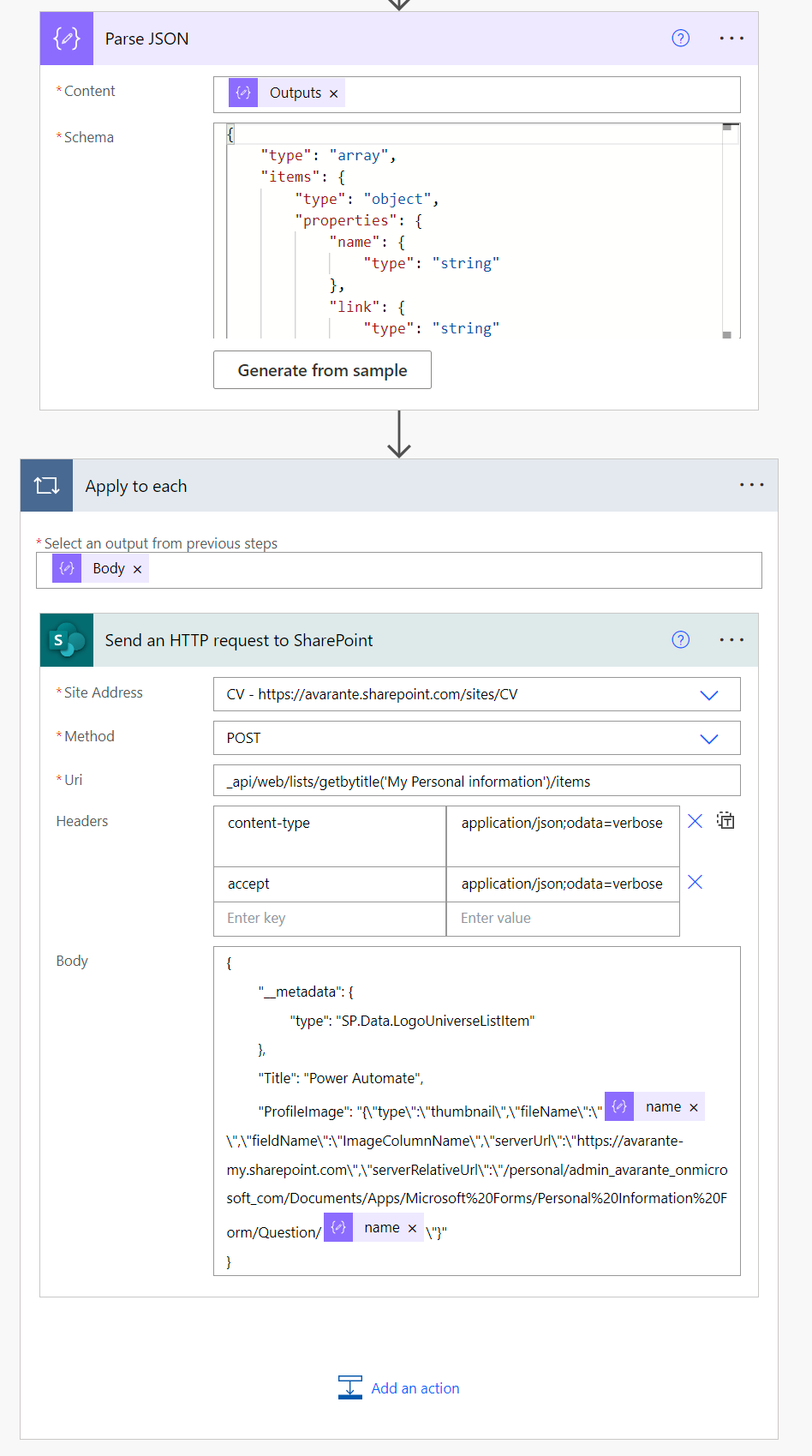Viewport: 812px width, 1456px height.
Task: Remove the Outputs token from Content
Action: [334, 93]
